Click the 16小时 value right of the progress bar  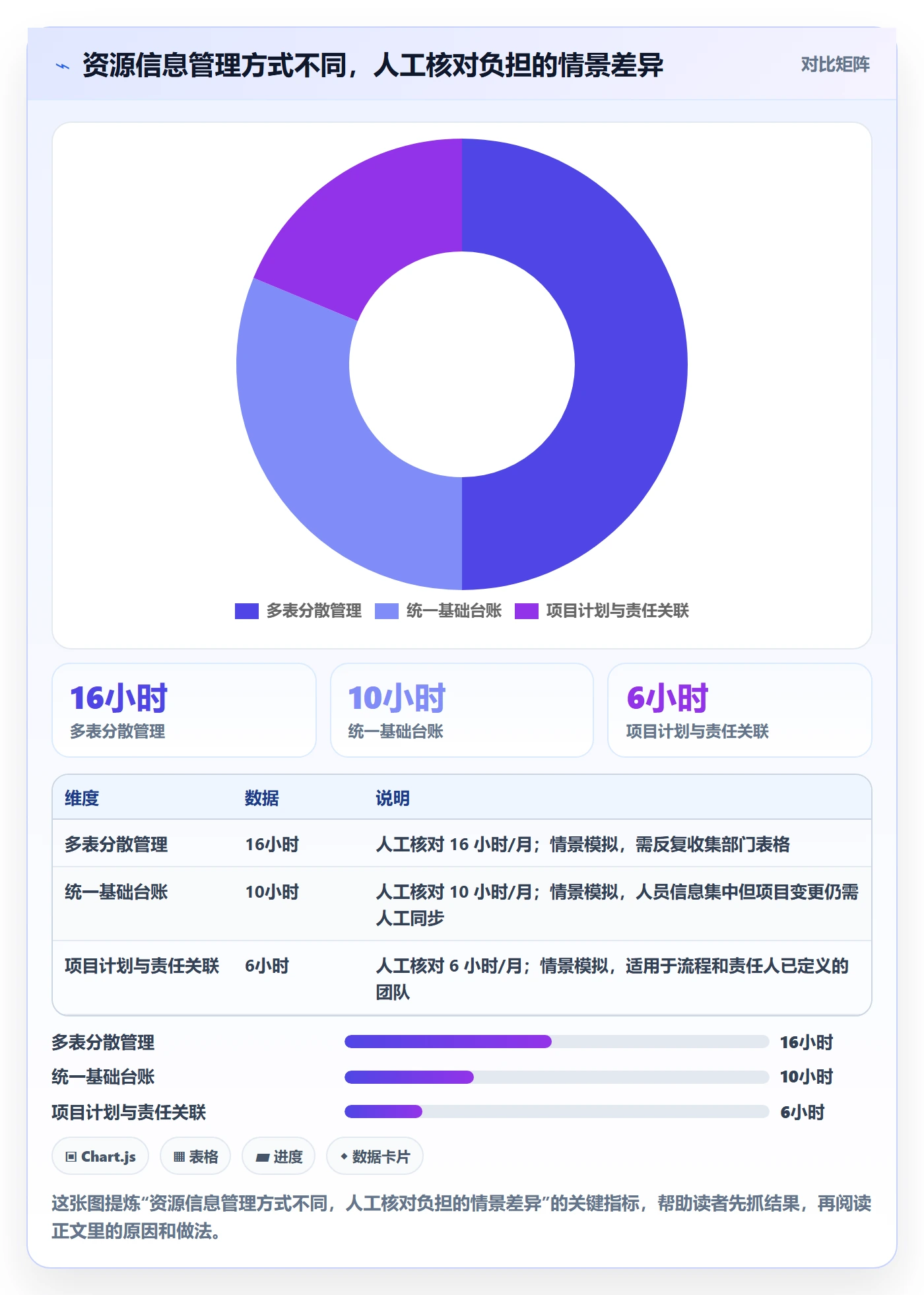(x=807, y=1042)
